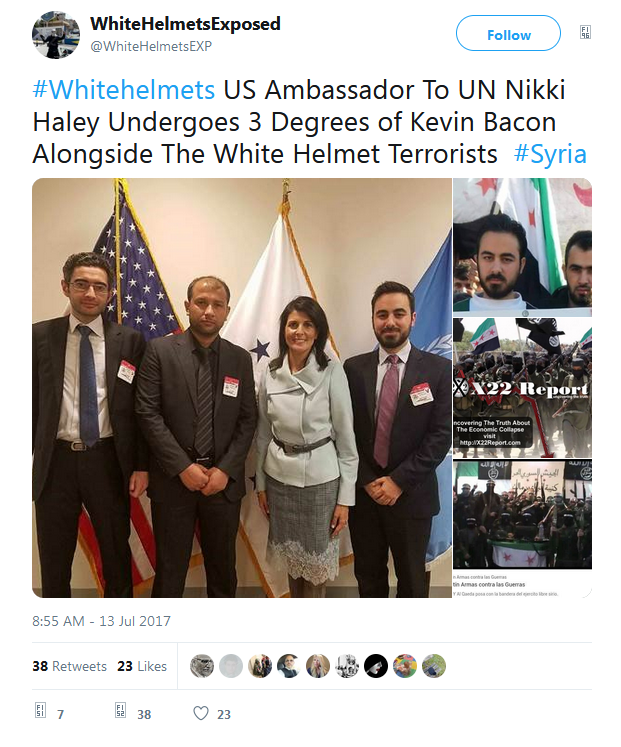621x747 pixels.
Task: Click the Follow button
Action: point(508,33)
